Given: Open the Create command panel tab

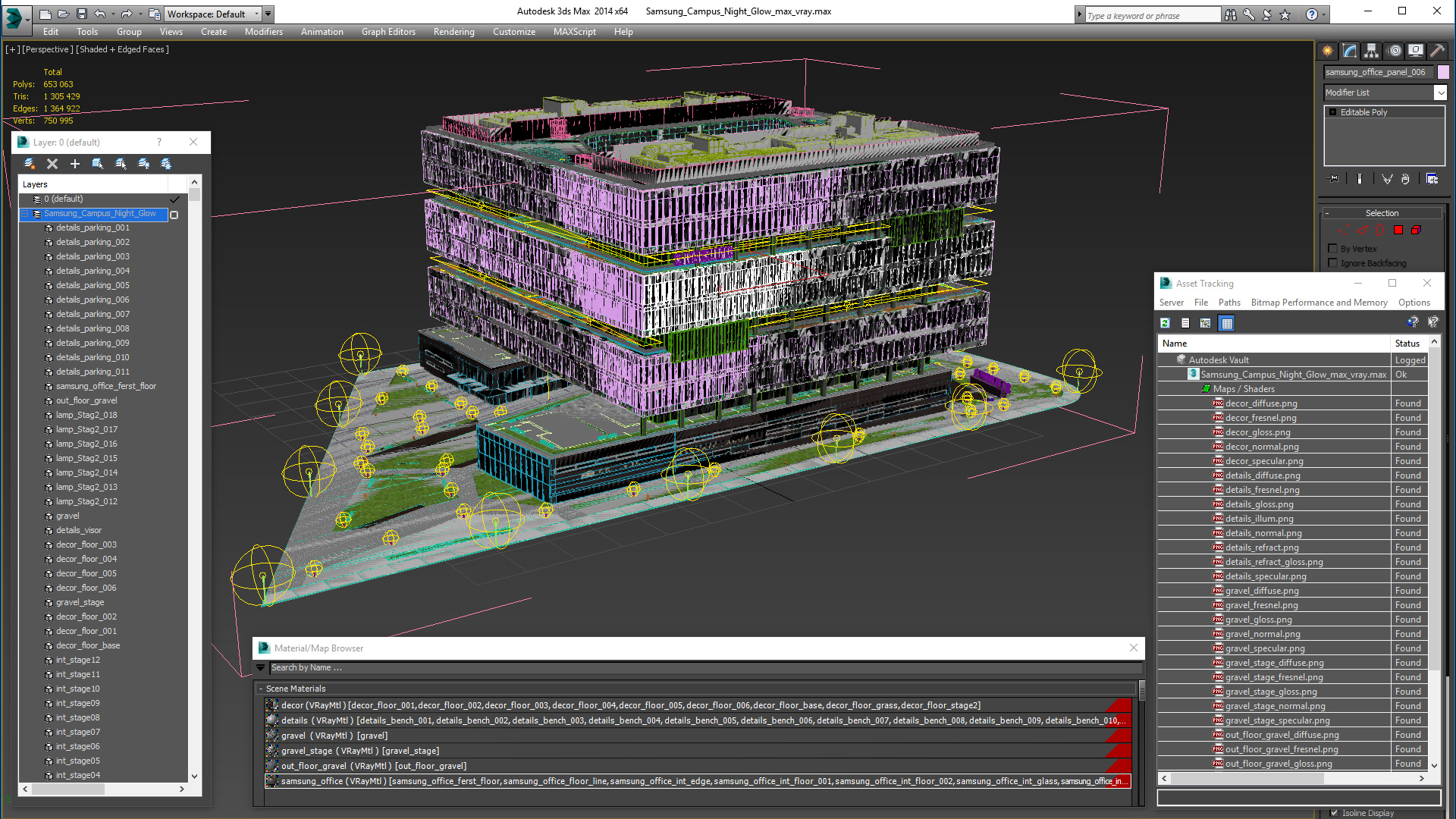Looking at the screenshot, I should 1327,51.
